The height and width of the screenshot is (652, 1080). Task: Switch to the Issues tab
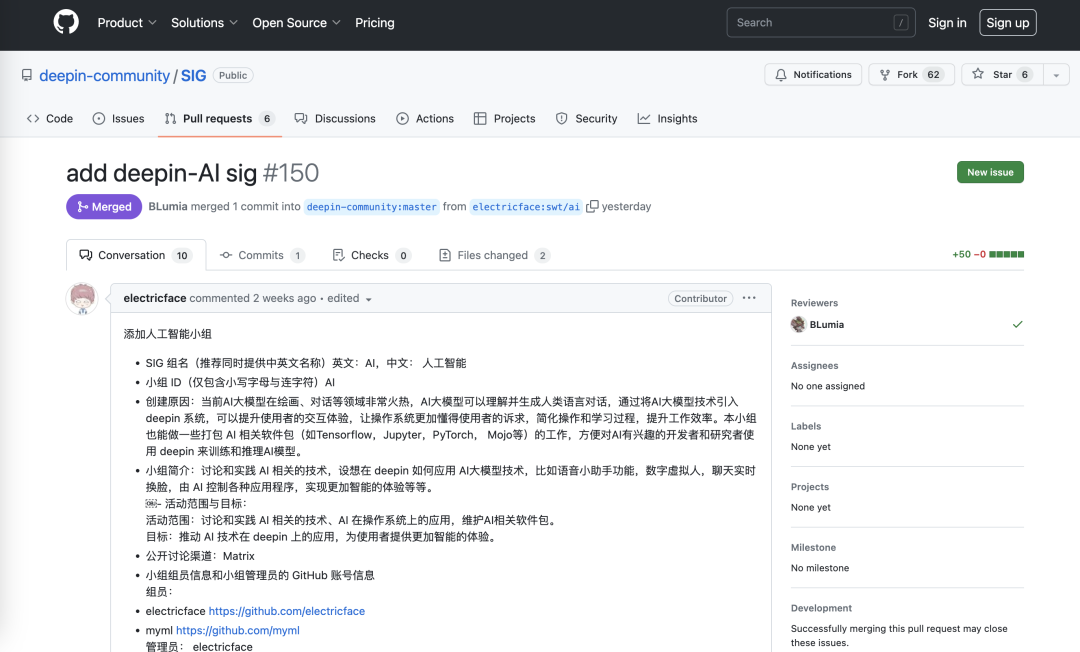118,118
